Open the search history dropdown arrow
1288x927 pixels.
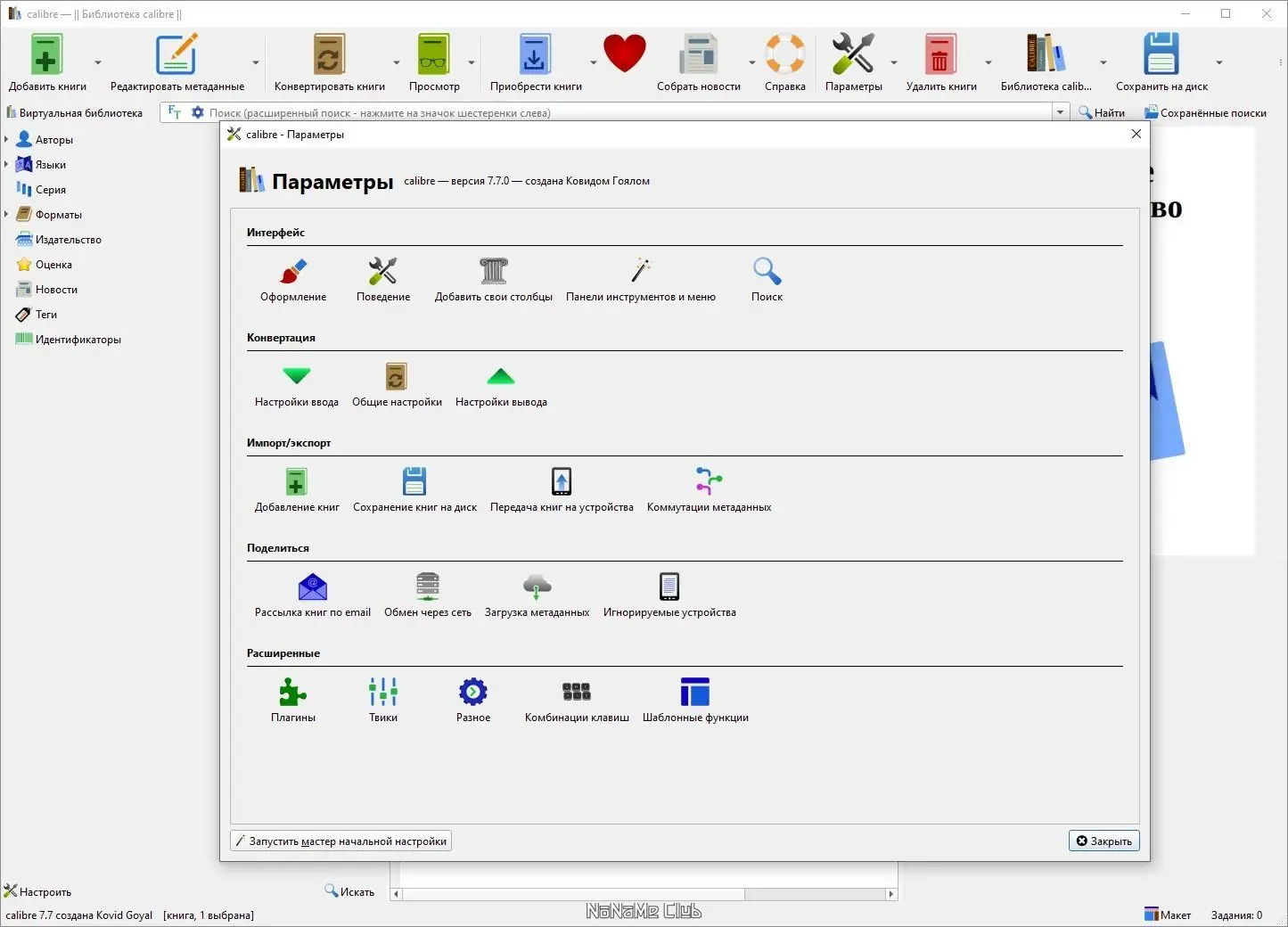[1061, 112]
